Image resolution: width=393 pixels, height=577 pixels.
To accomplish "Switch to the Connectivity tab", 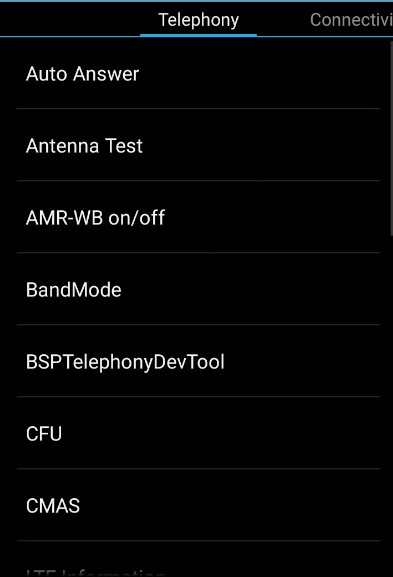I will pos(351,20).
